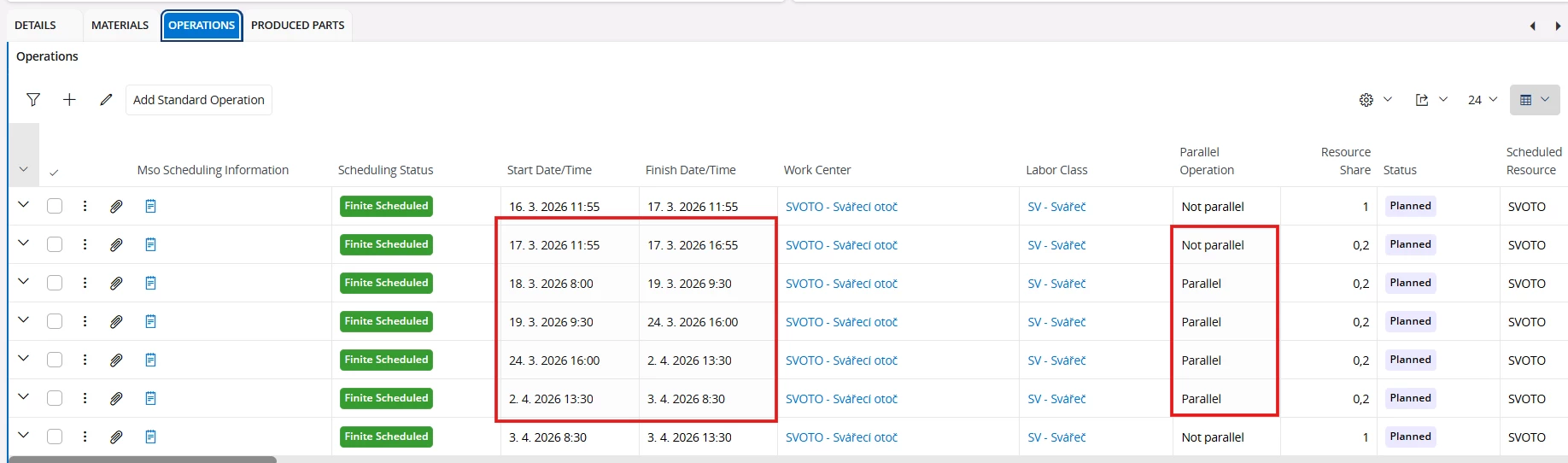
Task: Open document icon for 18. 3. 2026 8:00 row
Action: click(x=150, y=283)
